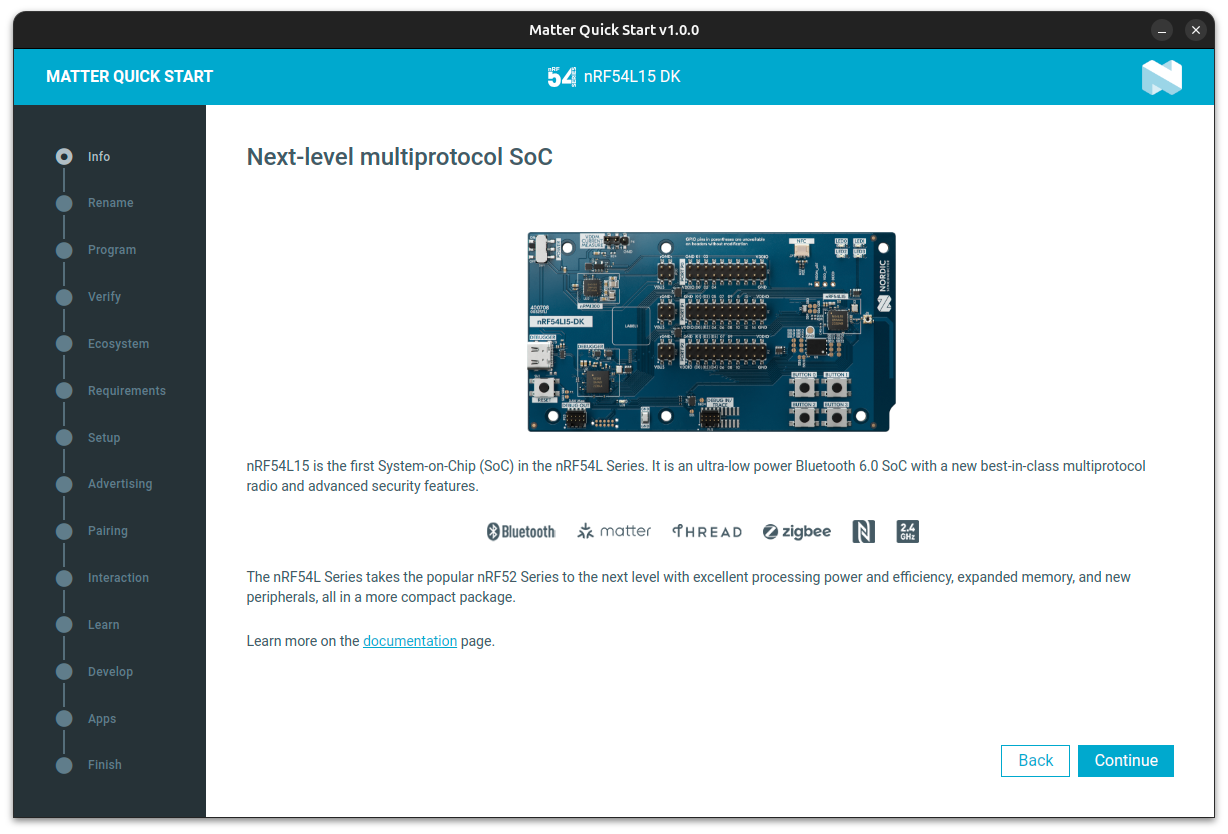Click the NFC logo icon
This screenshot has width=1228, height=834.
click(x=864, y=532)
